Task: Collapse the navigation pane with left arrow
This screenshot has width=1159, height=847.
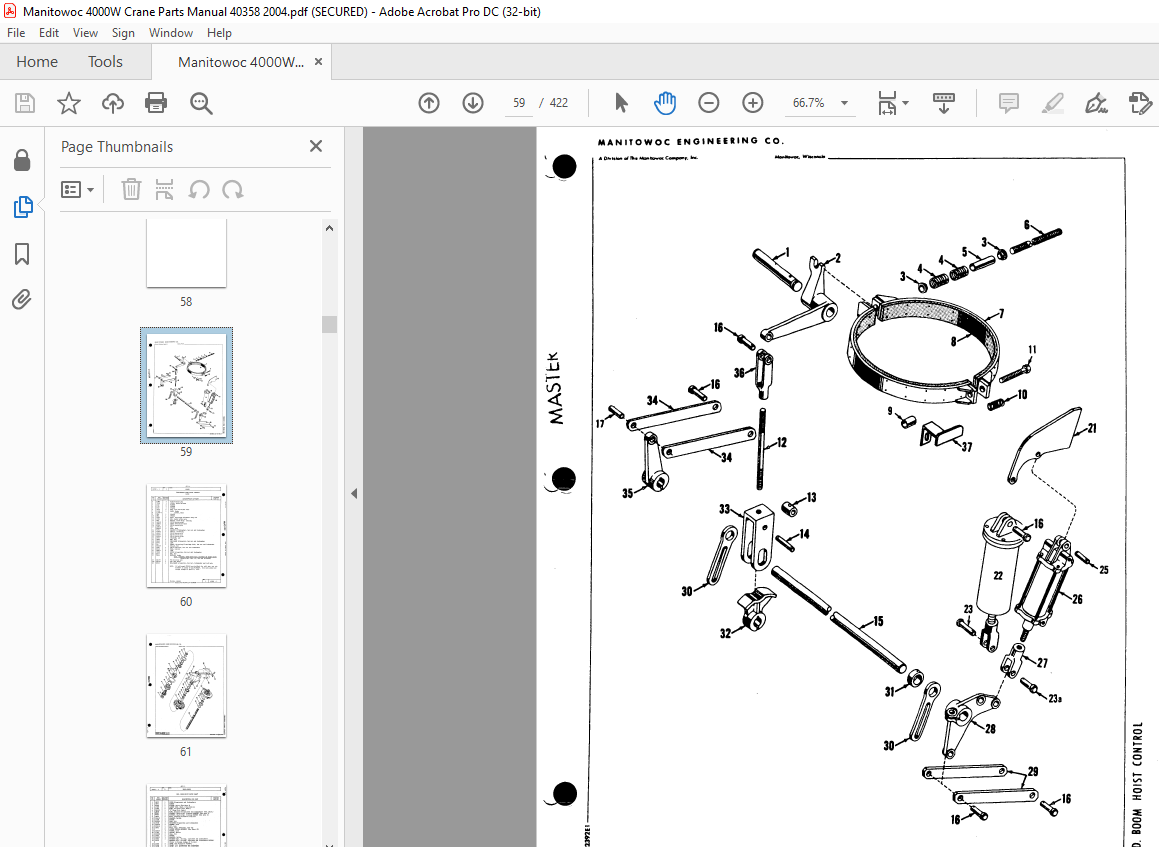Action: click(x=354, y=493)
